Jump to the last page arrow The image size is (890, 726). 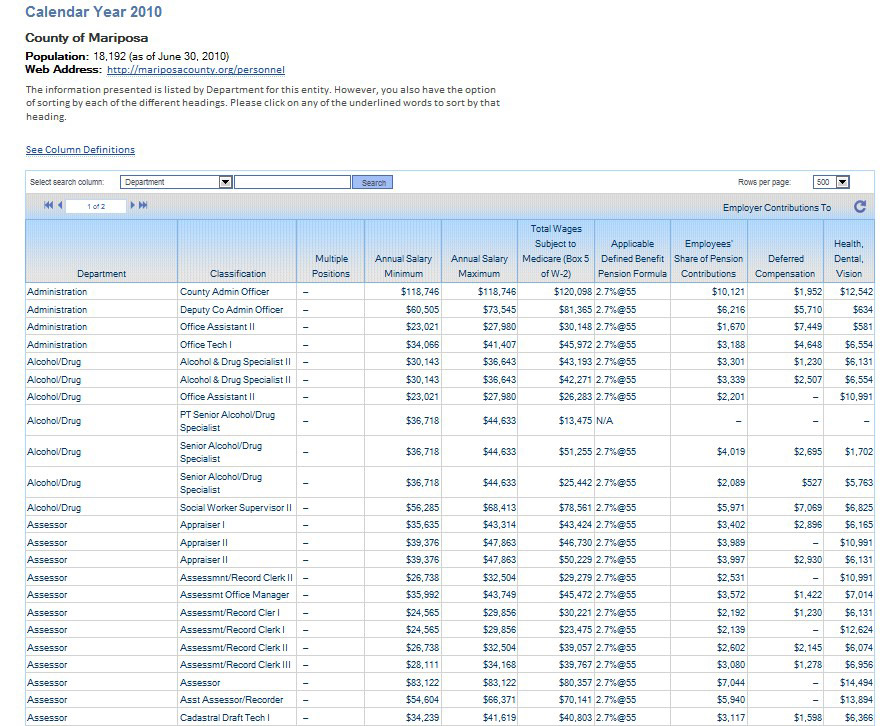143,205
